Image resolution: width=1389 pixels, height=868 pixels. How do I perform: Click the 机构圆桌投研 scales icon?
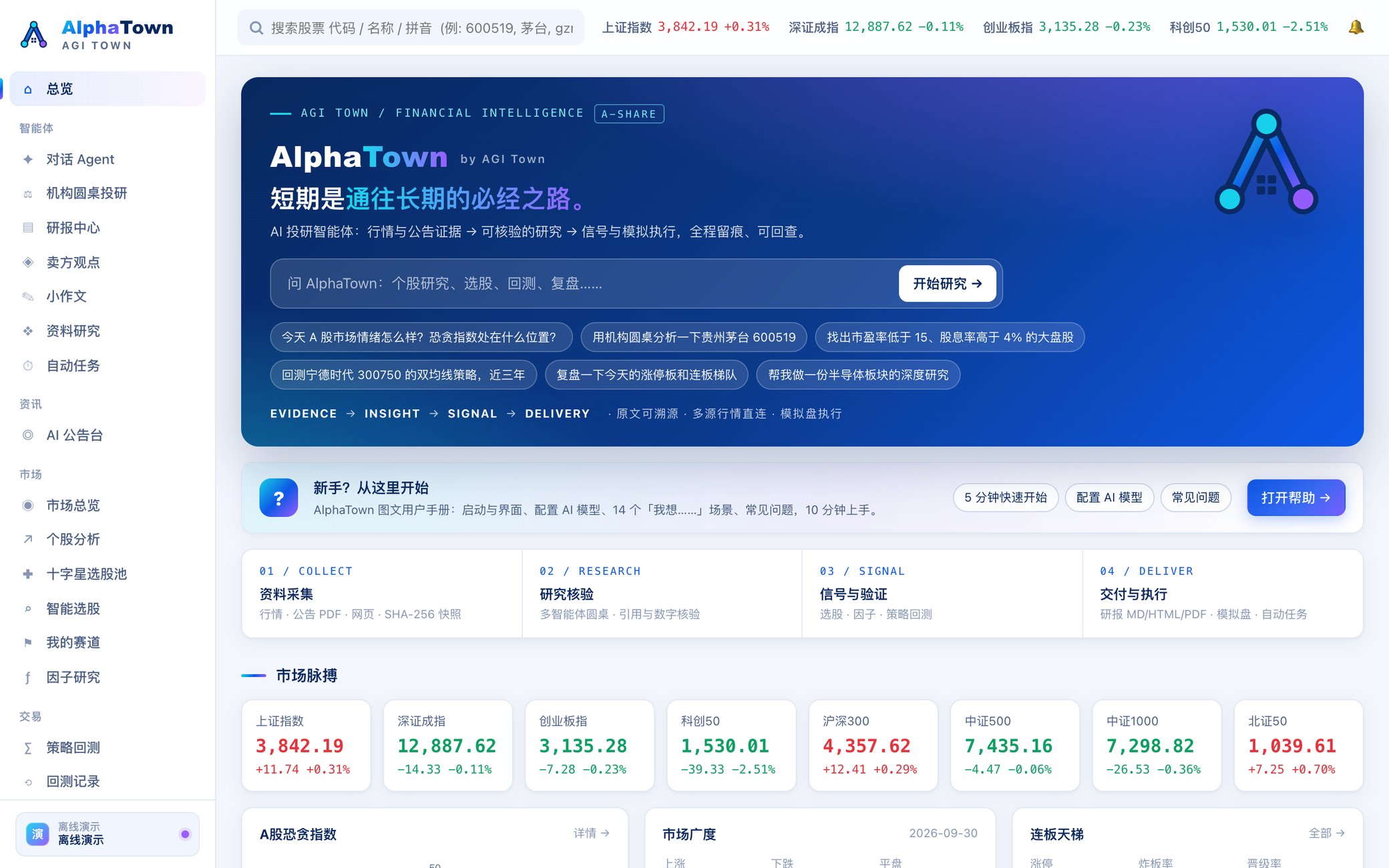point(28,194)
